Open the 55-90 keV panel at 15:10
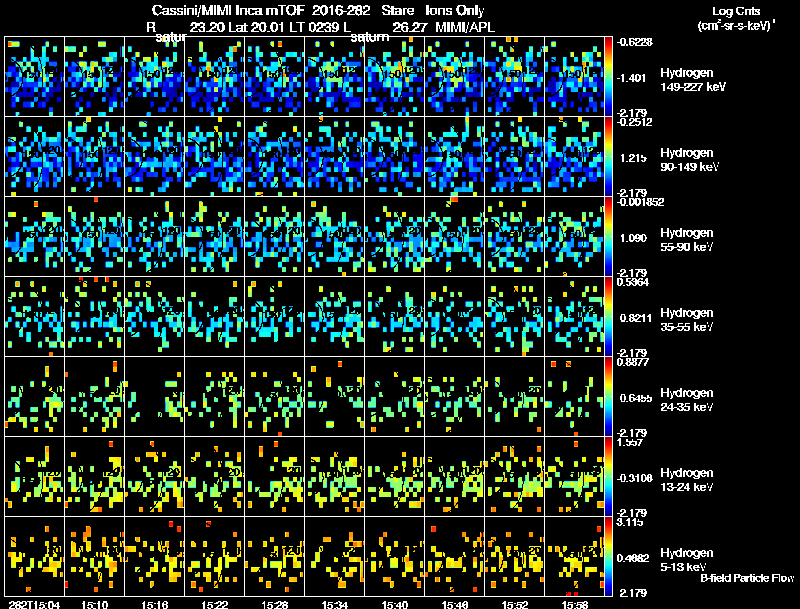 pyautogui.click(x=94, y=237)
